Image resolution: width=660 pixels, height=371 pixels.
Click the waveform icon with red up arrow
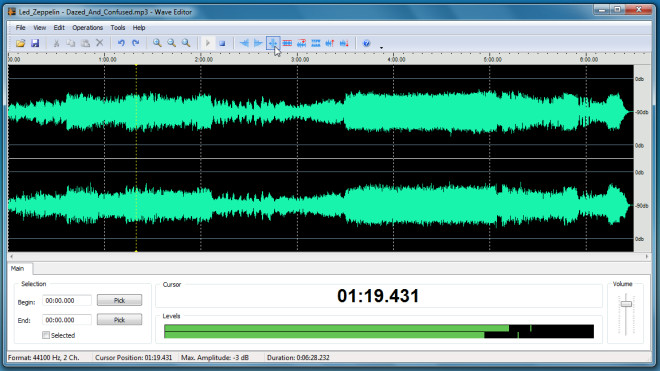(330, 43)
